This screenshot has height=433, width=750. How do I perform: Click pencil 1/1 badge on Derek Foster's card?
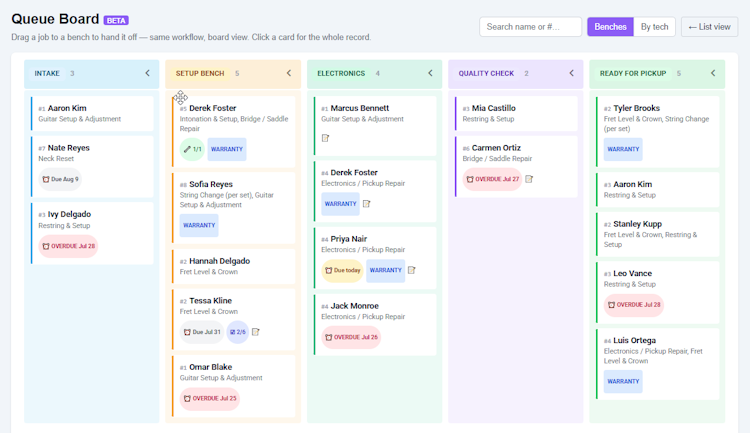point(192,149)
